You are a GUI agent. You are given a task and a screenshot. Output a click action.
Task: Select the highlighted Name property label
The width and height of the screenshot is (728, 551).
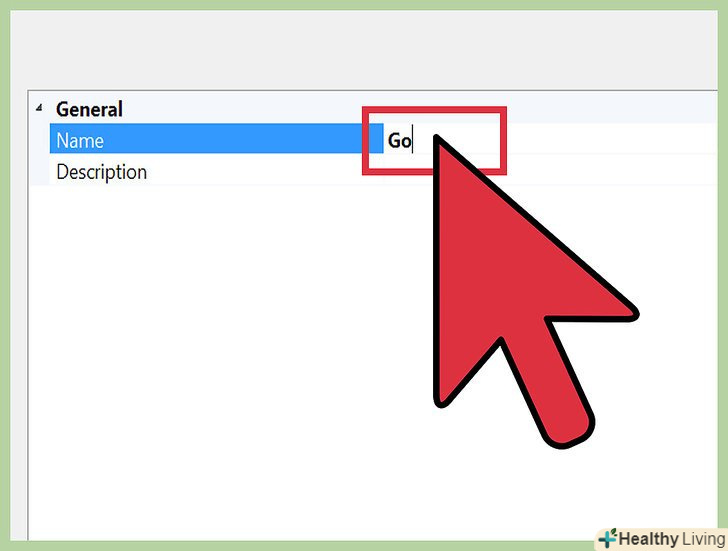[x=80, y=141]
